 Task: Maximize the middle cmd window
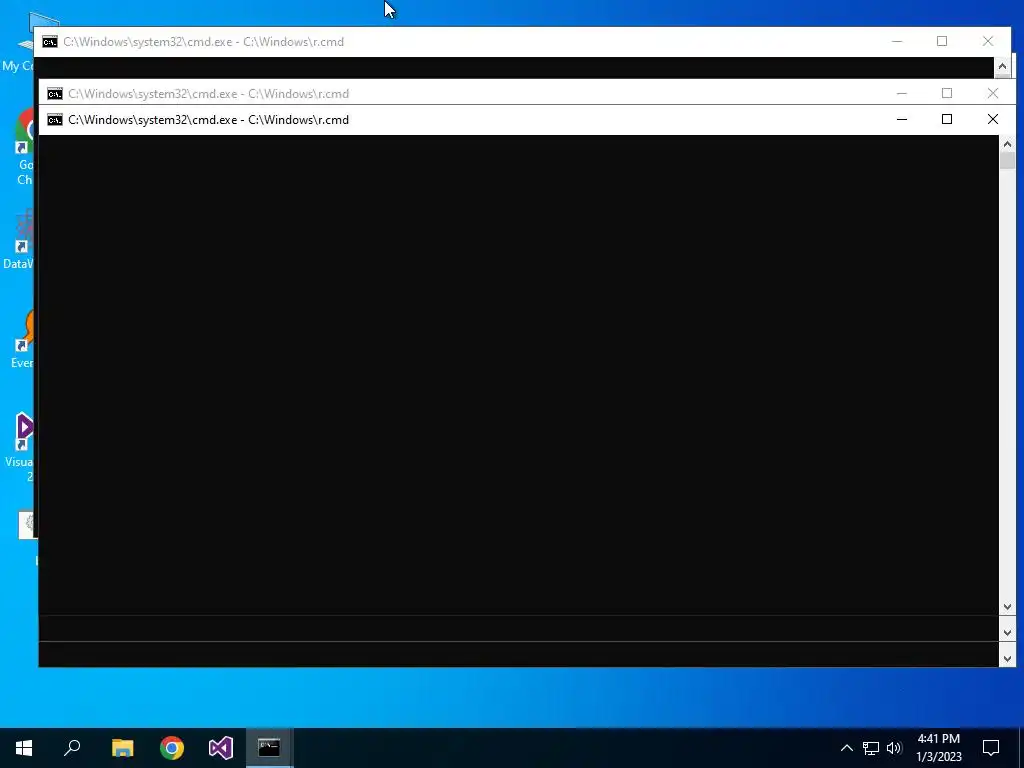(x=947, y=93)
